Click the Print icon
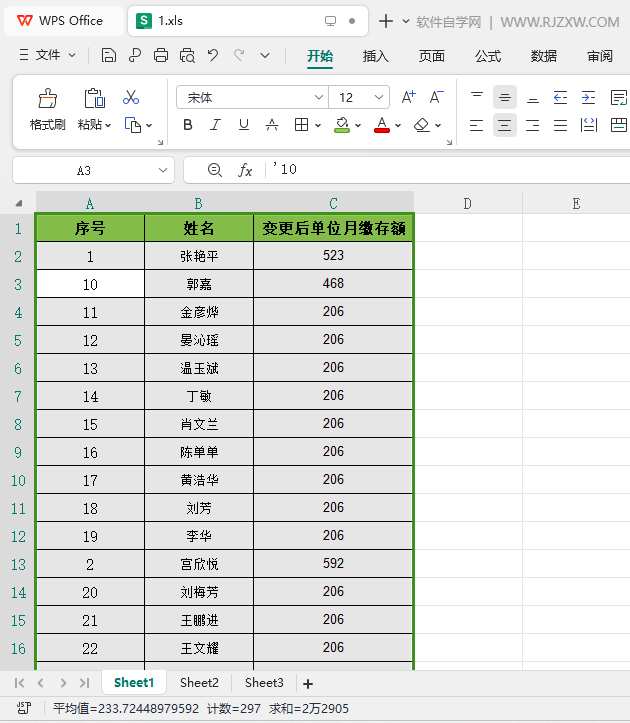This screenshot has height=723, width=630. [x=160, y=55]
